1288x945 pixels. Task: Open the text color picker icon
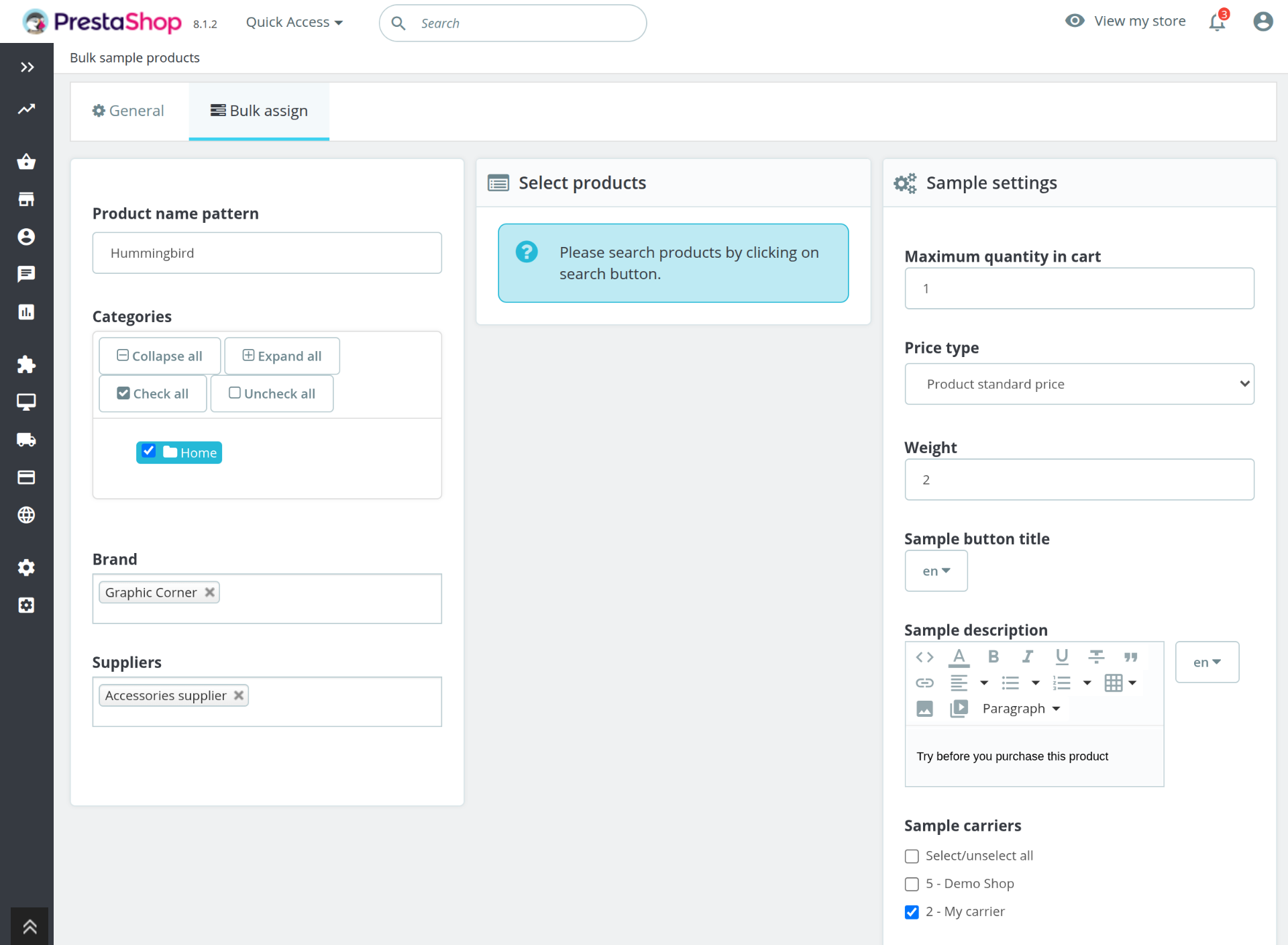(x=959, y=656)
